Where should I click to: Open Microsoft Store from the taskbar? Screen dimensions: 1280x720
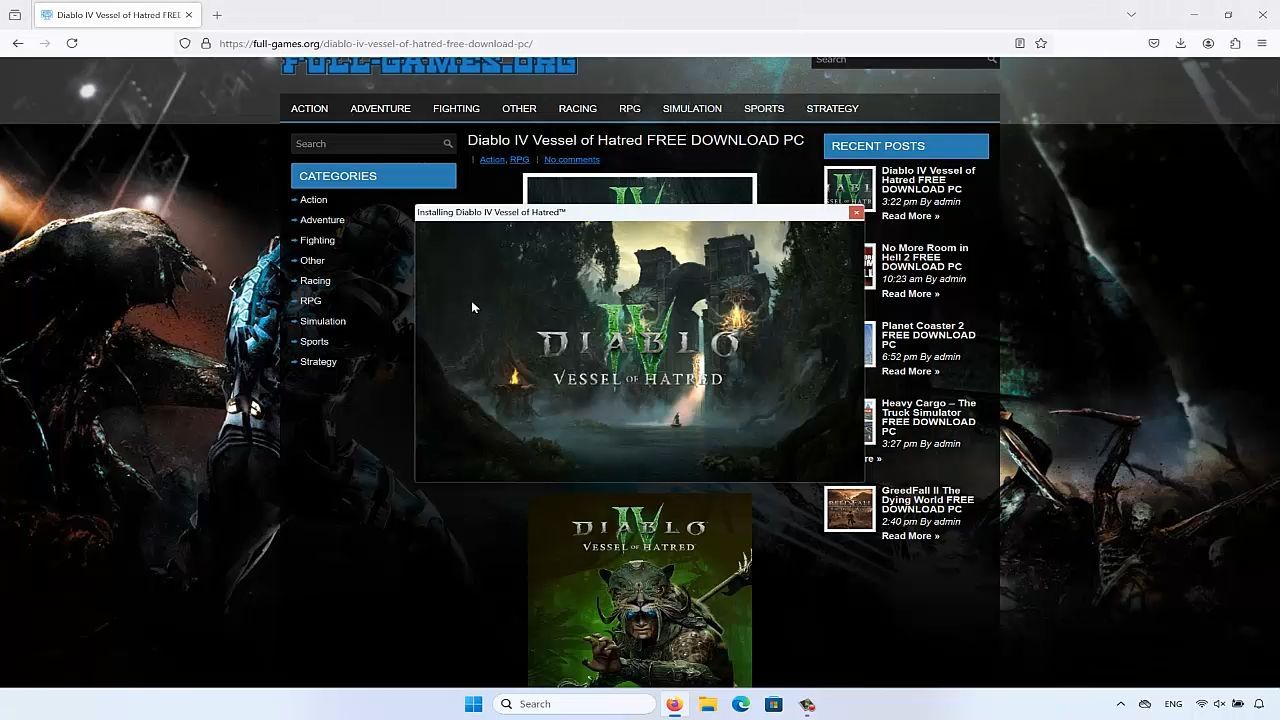click(x=774, y=704)
